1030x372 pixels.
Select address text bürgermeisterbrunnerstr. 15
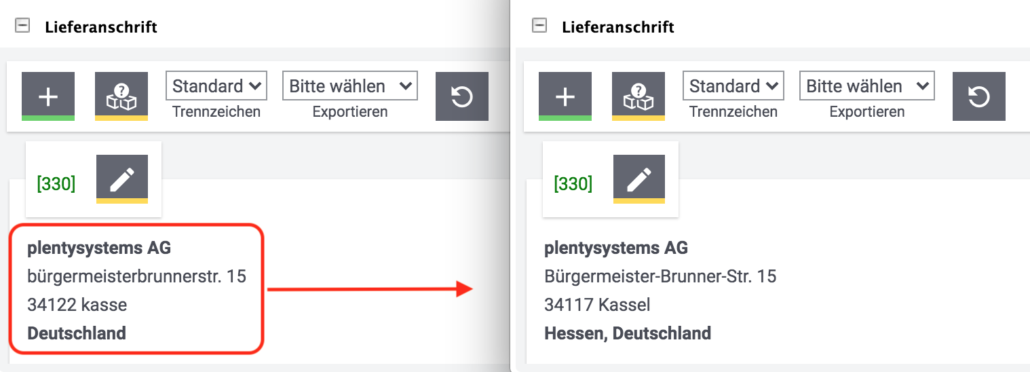coord(137,277)
